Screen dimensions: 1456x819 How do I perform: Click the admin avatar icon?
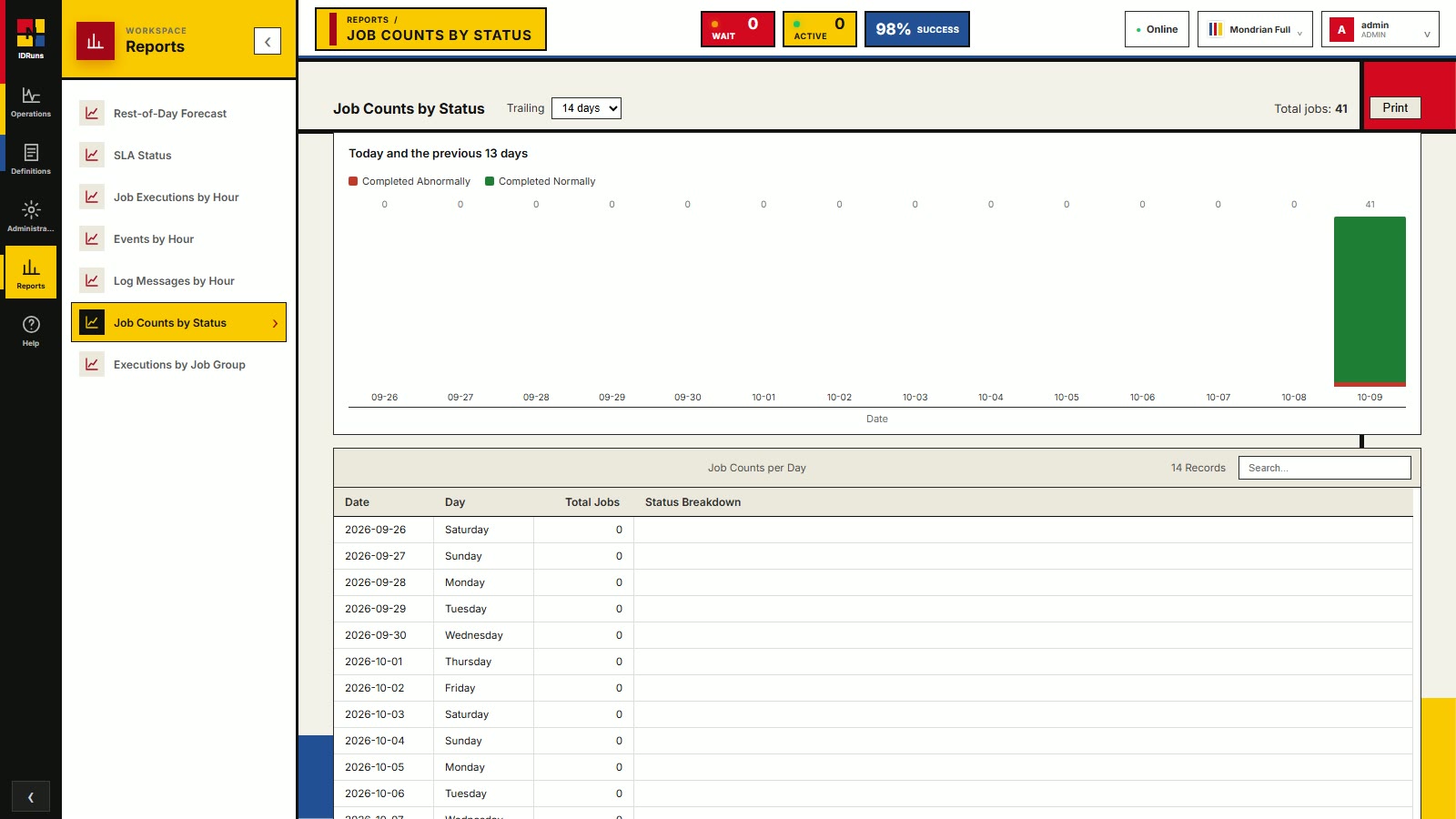point(1341,29)
